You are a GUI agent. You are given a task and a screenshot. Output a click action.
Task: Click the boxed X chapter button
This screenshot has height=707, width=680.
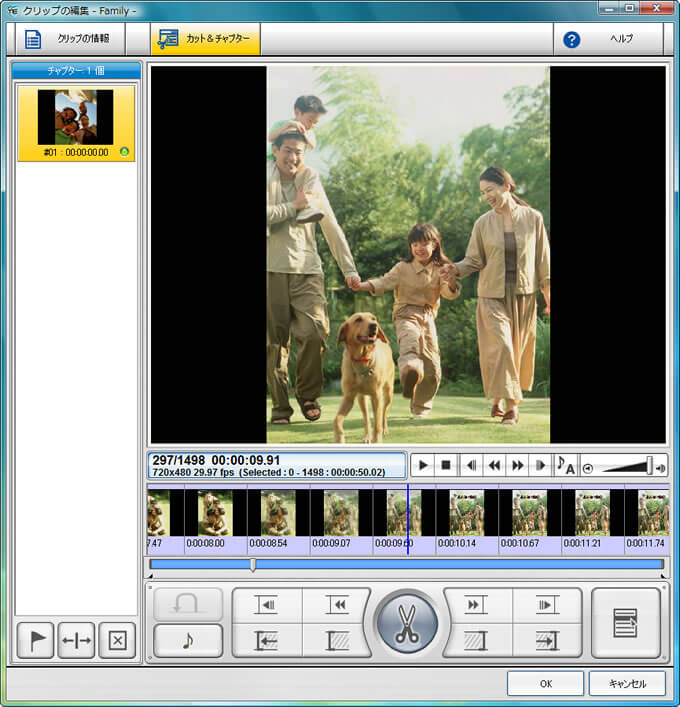(117, 641)
